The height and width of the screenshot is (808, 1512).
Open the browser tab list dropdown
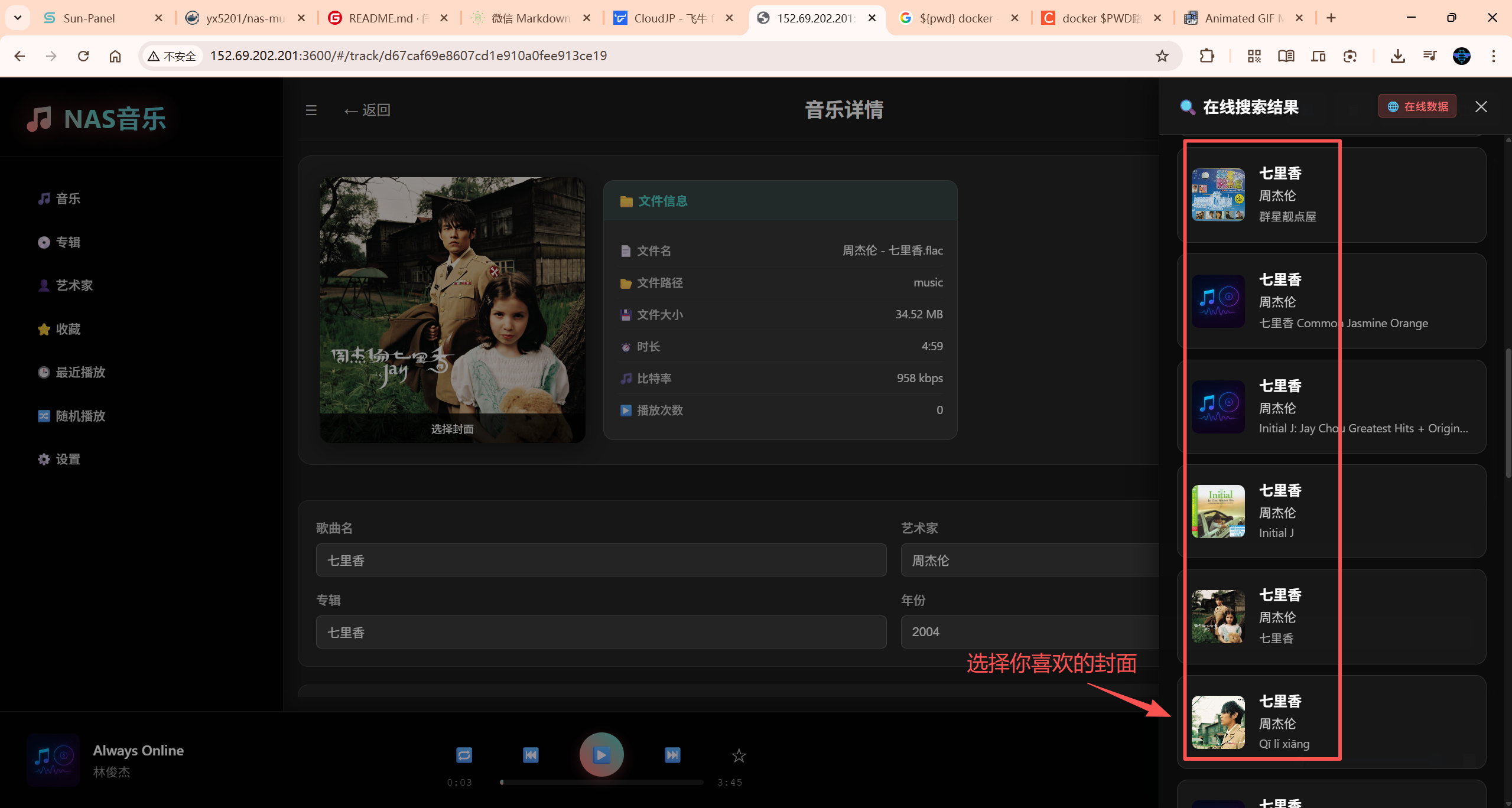point(18,18)
